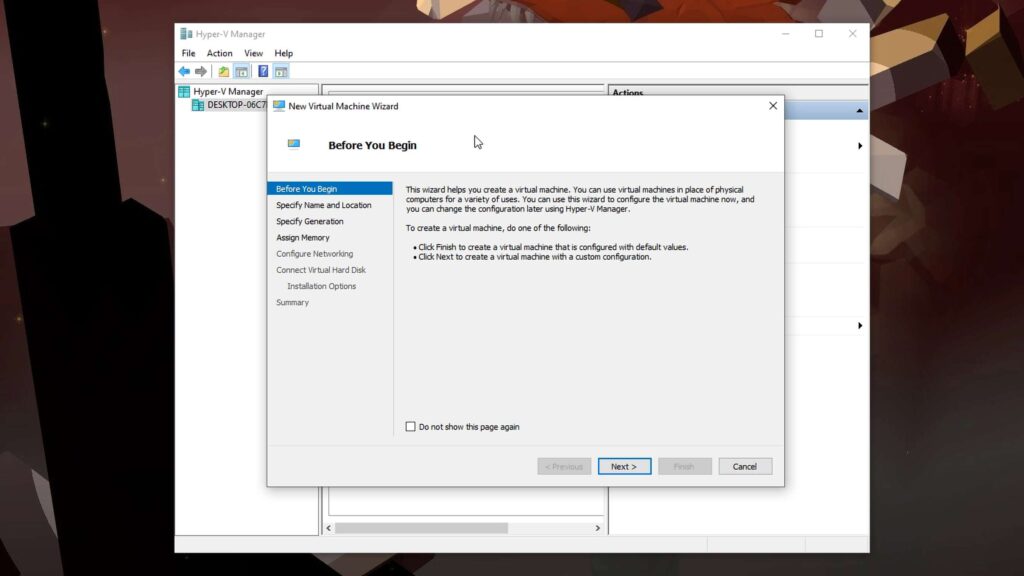This screenshot has width=1024, height=576.
Task: Click the 'New Virtual Machine Wizard' title text
Action: pos(343,106)
